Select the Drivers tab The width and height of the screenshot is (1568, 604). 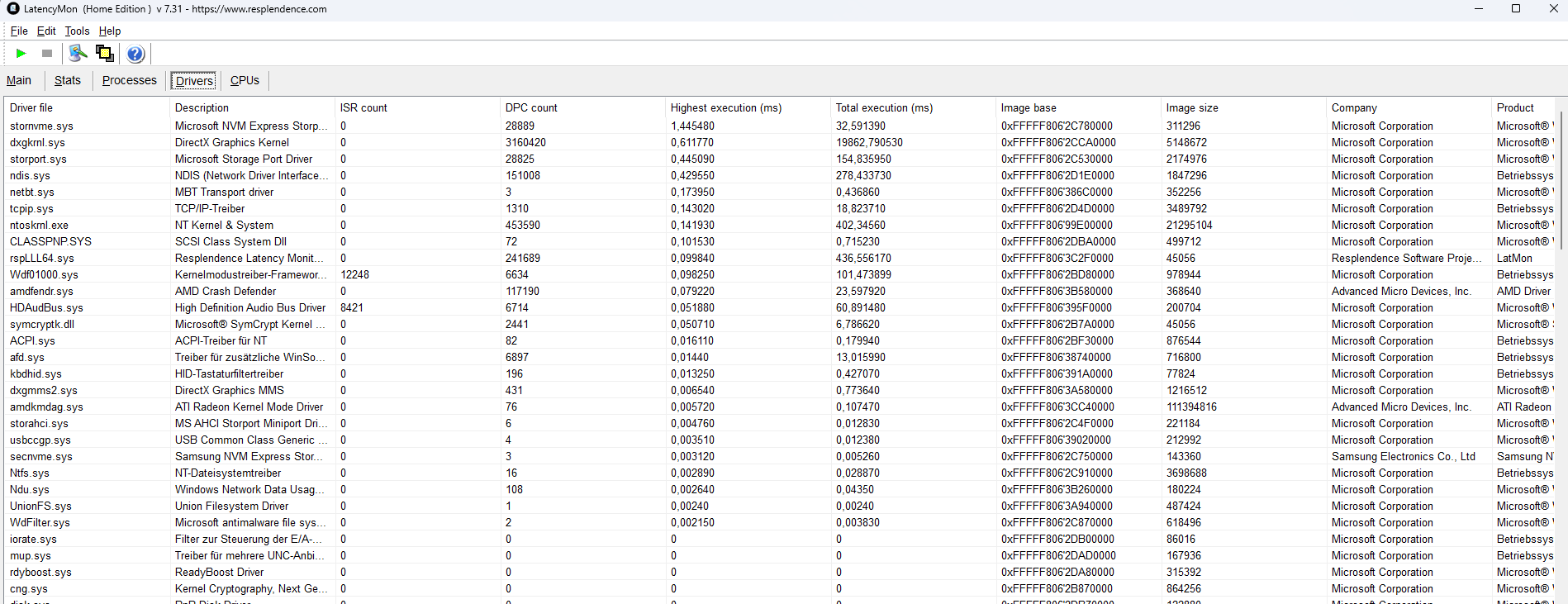[x=194, y=80]
